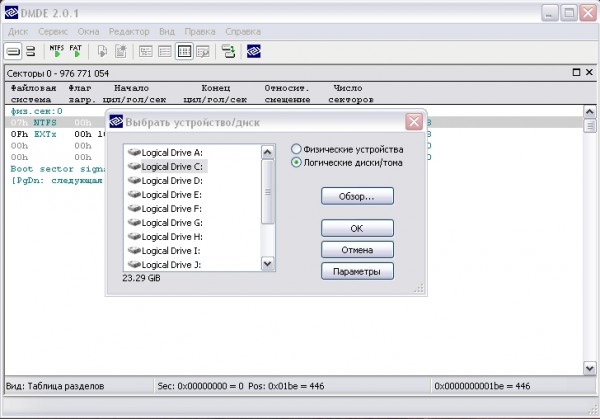Click the Файловая система column header
Image resolution: width=600 pixels, height=419 pixels.
pos(33,94)
